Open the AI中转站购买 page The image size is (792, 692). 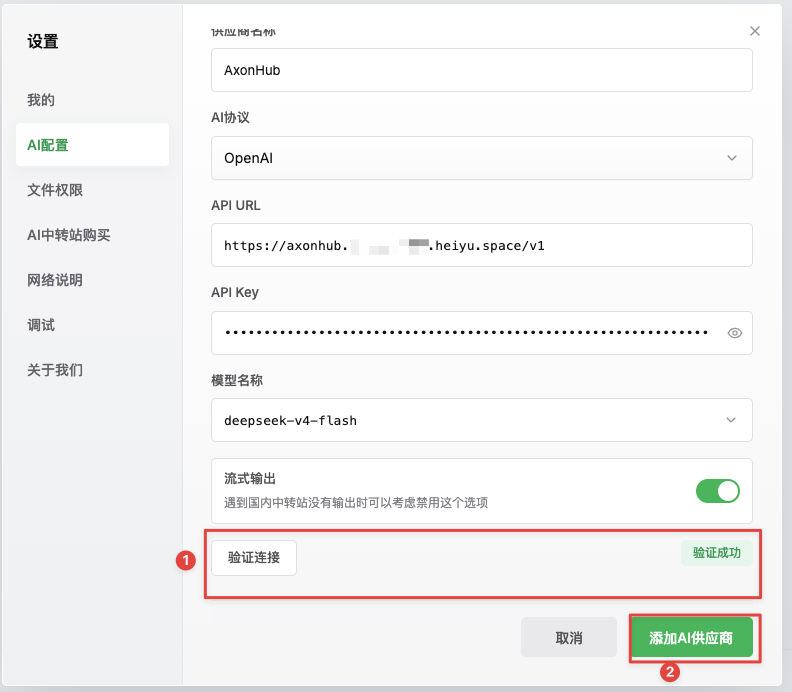[x=69, y=235]
